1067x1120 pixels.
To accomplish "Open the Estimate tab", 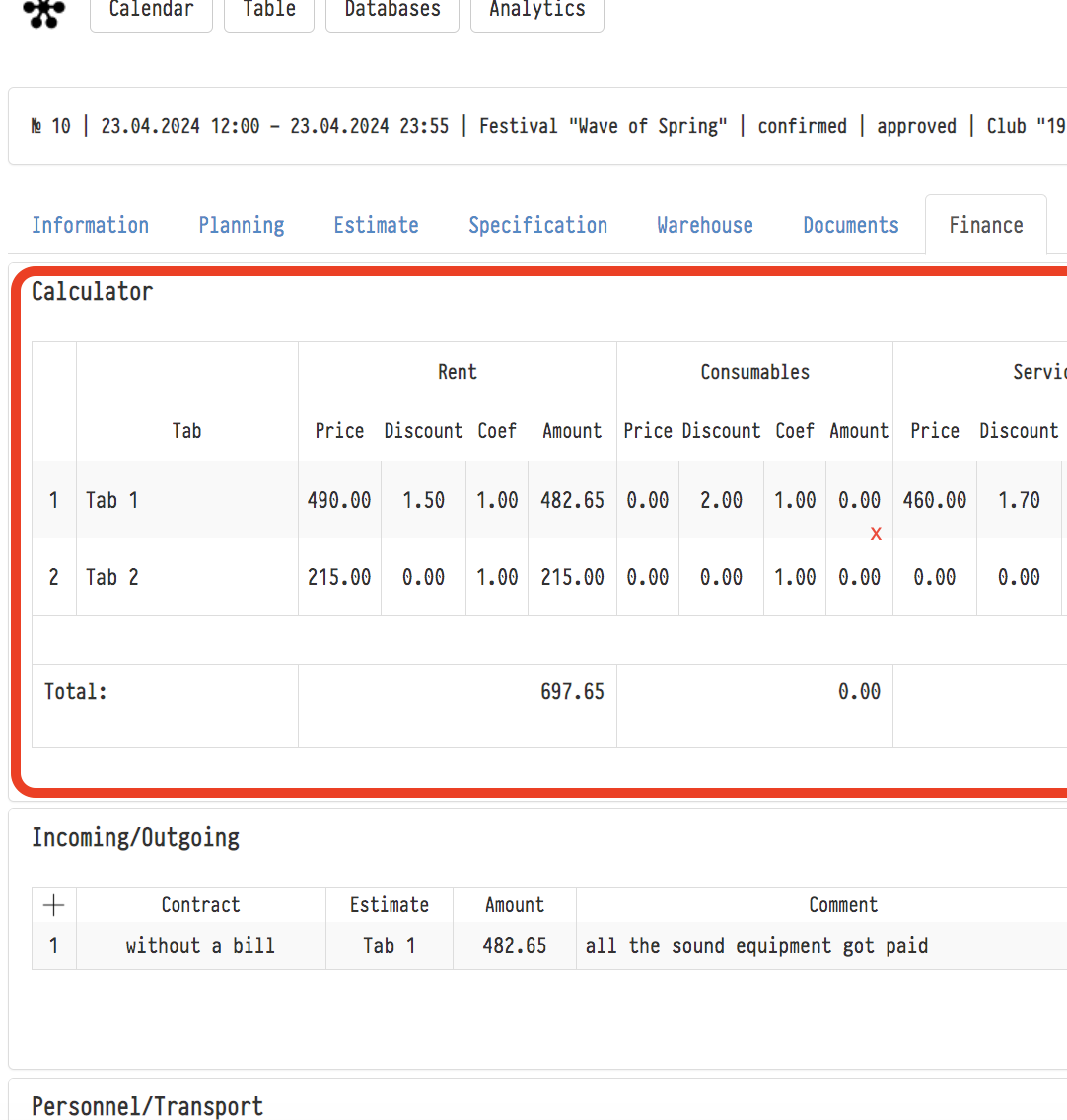I will coord(376,225).
